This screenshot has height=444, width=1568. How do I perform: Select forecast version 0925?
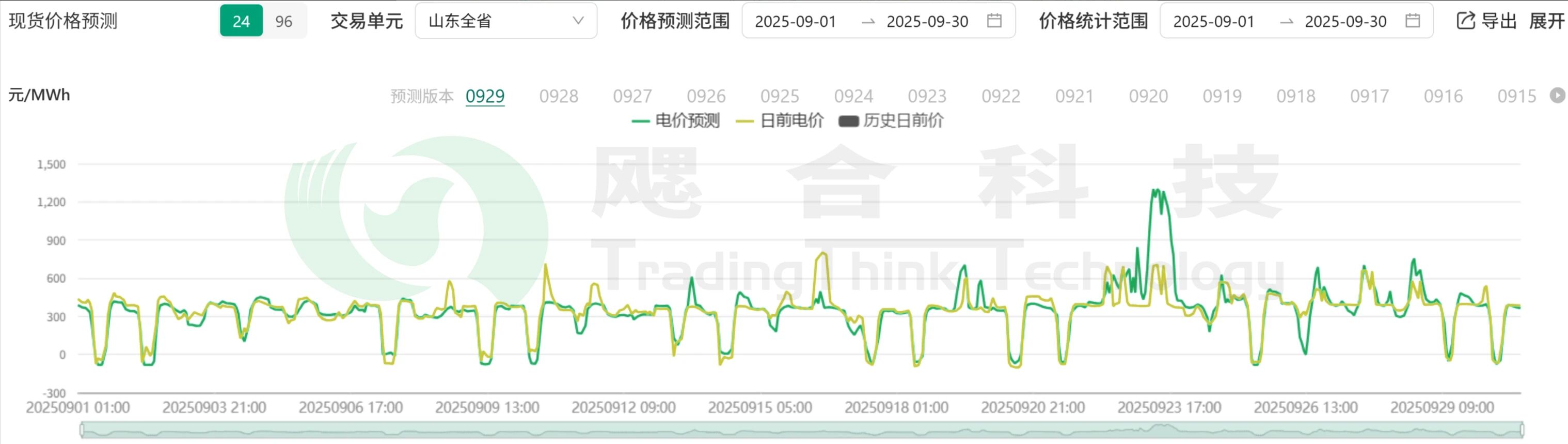[x=779, y=96]
